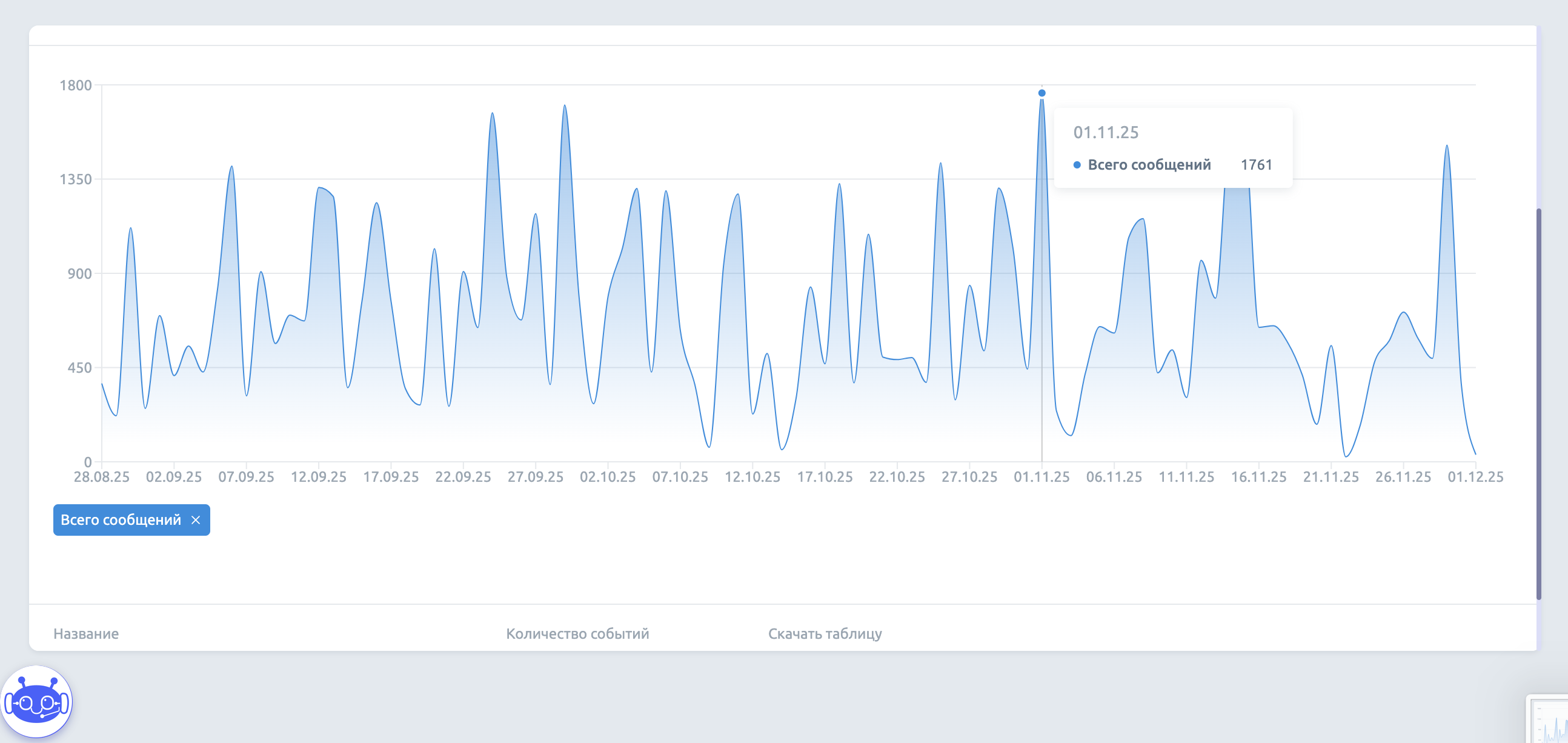Click the 12.09.25 x-axis date label
Viewport: 1568px width, 743px height.
[318, 477]
